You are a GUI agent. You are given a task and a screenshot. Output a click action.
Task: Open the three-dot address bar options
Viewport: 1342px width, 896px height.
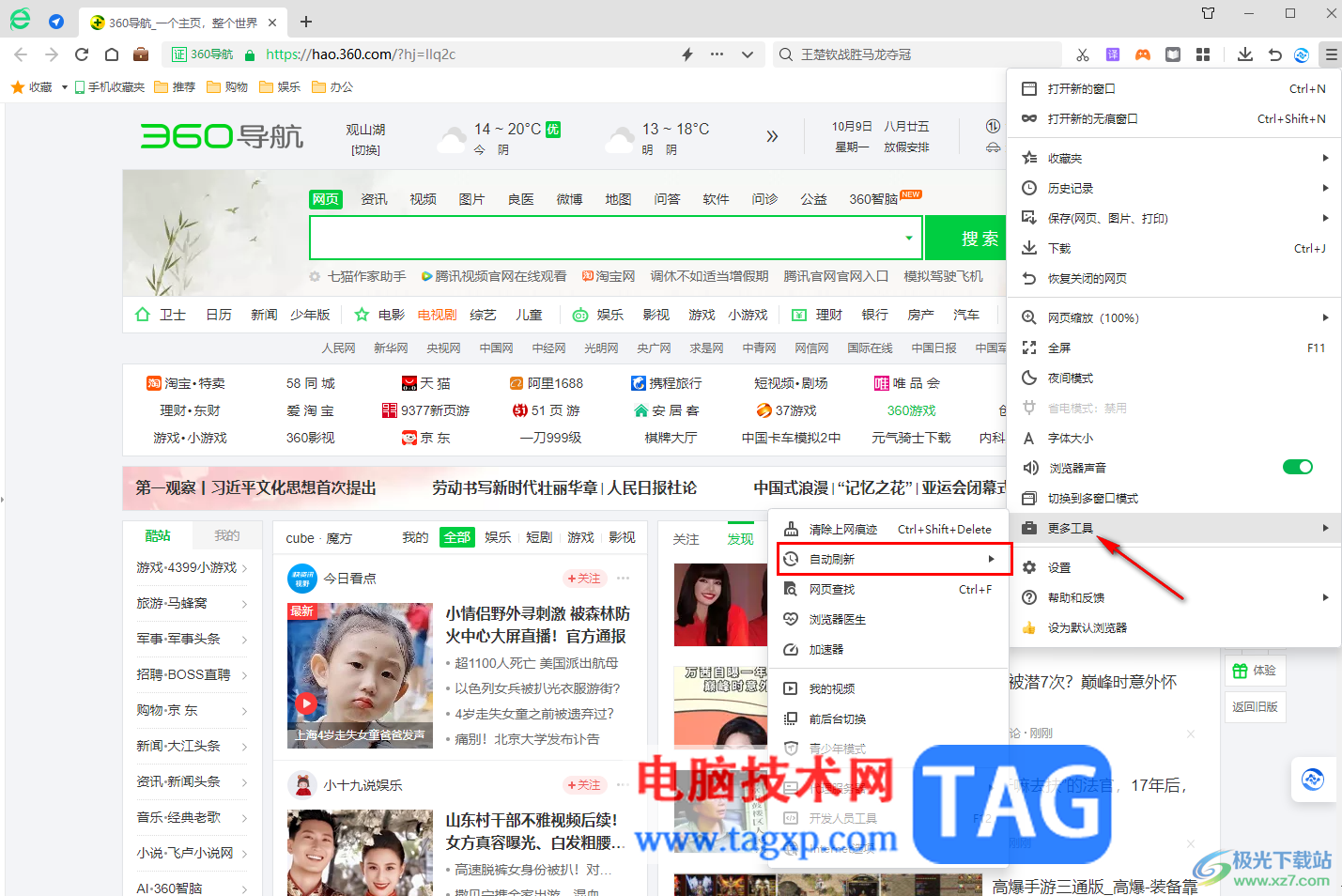[717, 54]
